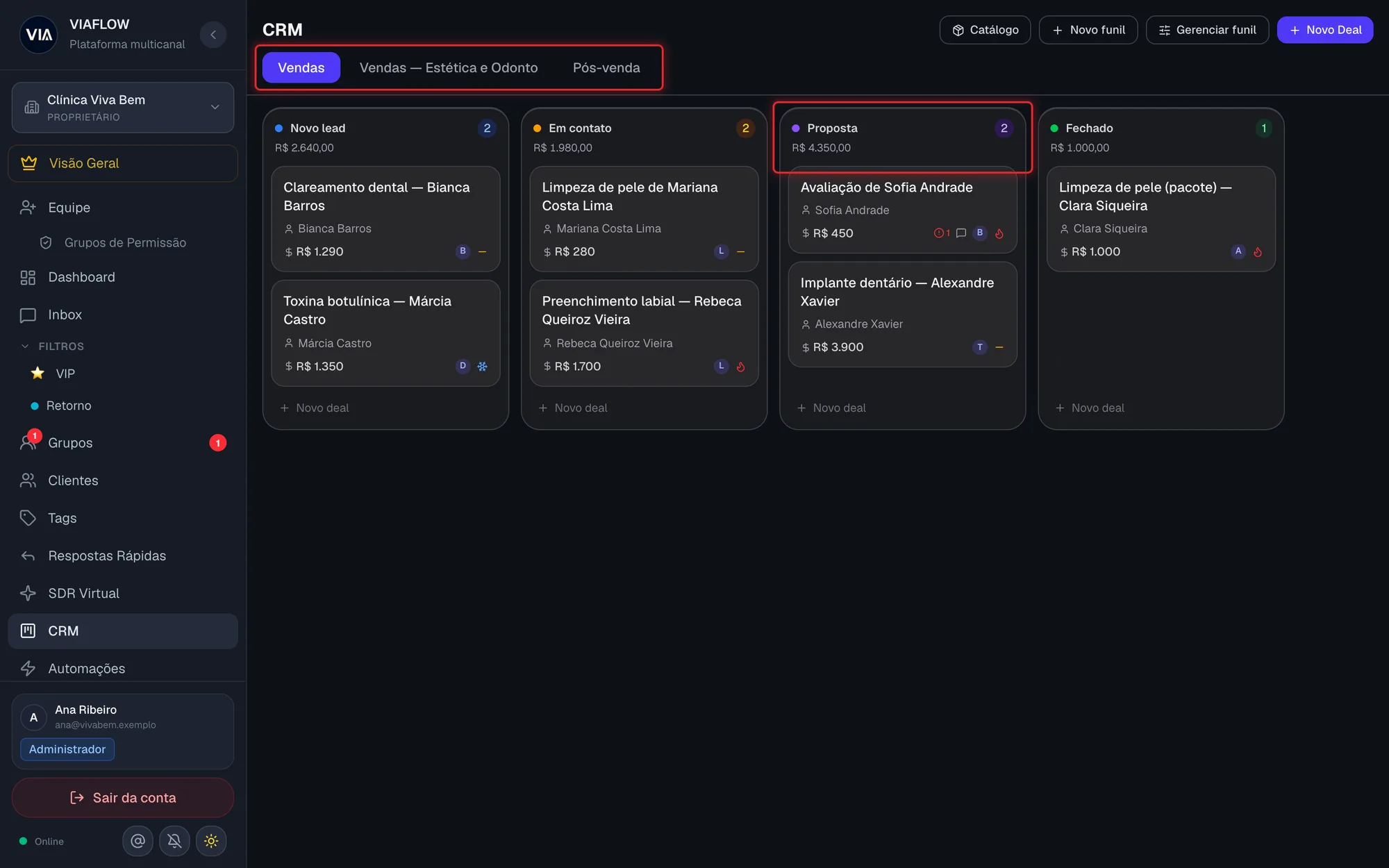Open the Catálogo

coord(985,30)
